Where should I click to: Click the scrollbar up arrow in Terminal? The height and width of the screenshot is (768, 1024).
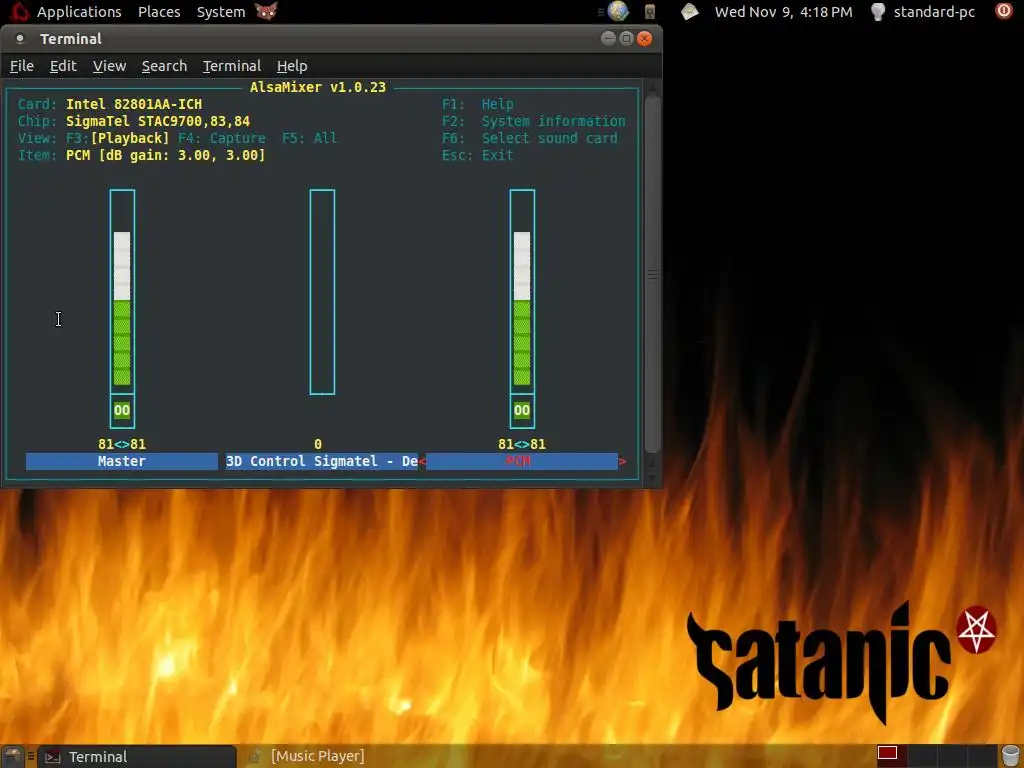pos(652,87)
